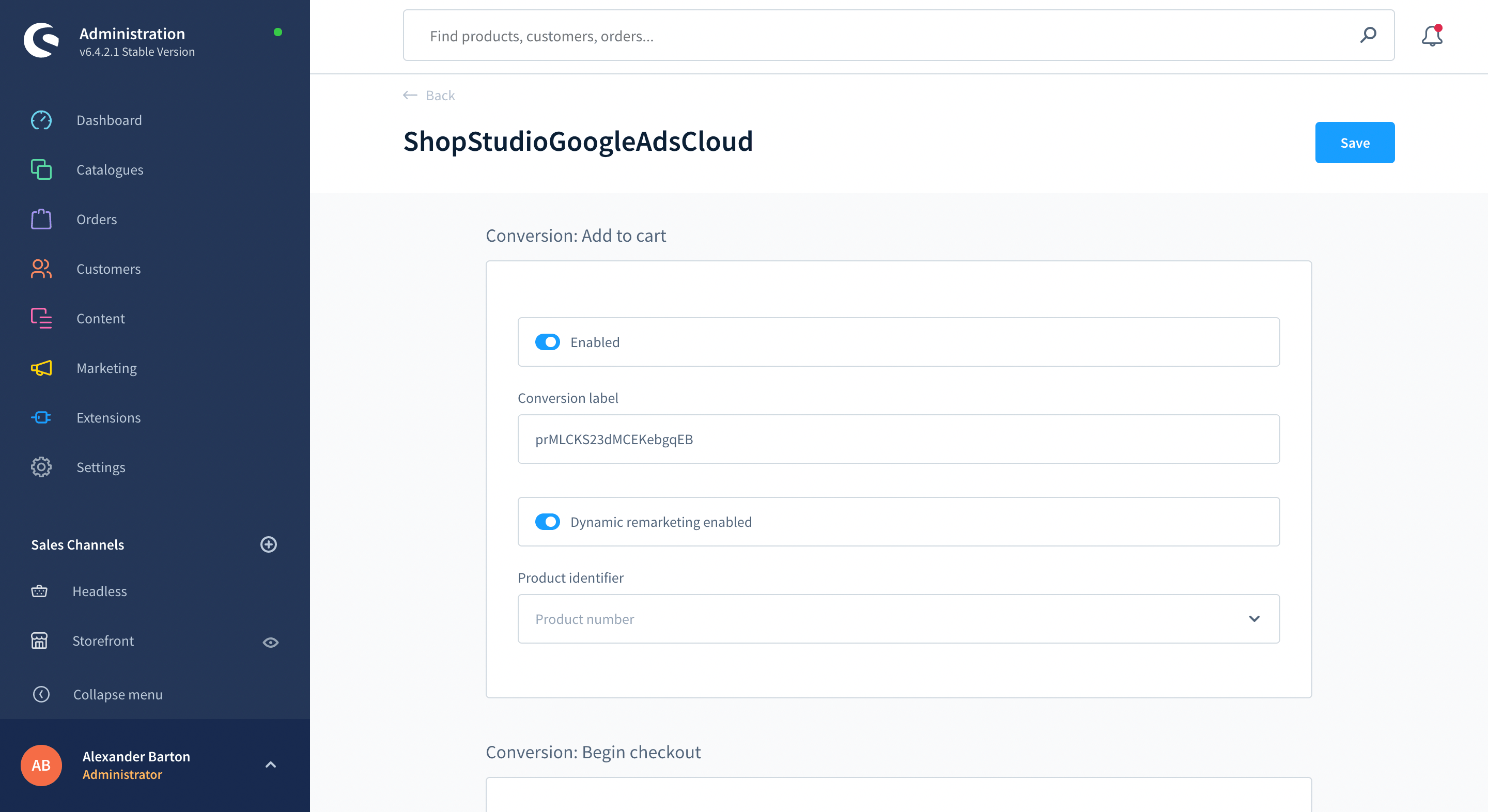Click the Conversion label input field
This screenshot has width=1488, height=812.
tap(898, 439)
